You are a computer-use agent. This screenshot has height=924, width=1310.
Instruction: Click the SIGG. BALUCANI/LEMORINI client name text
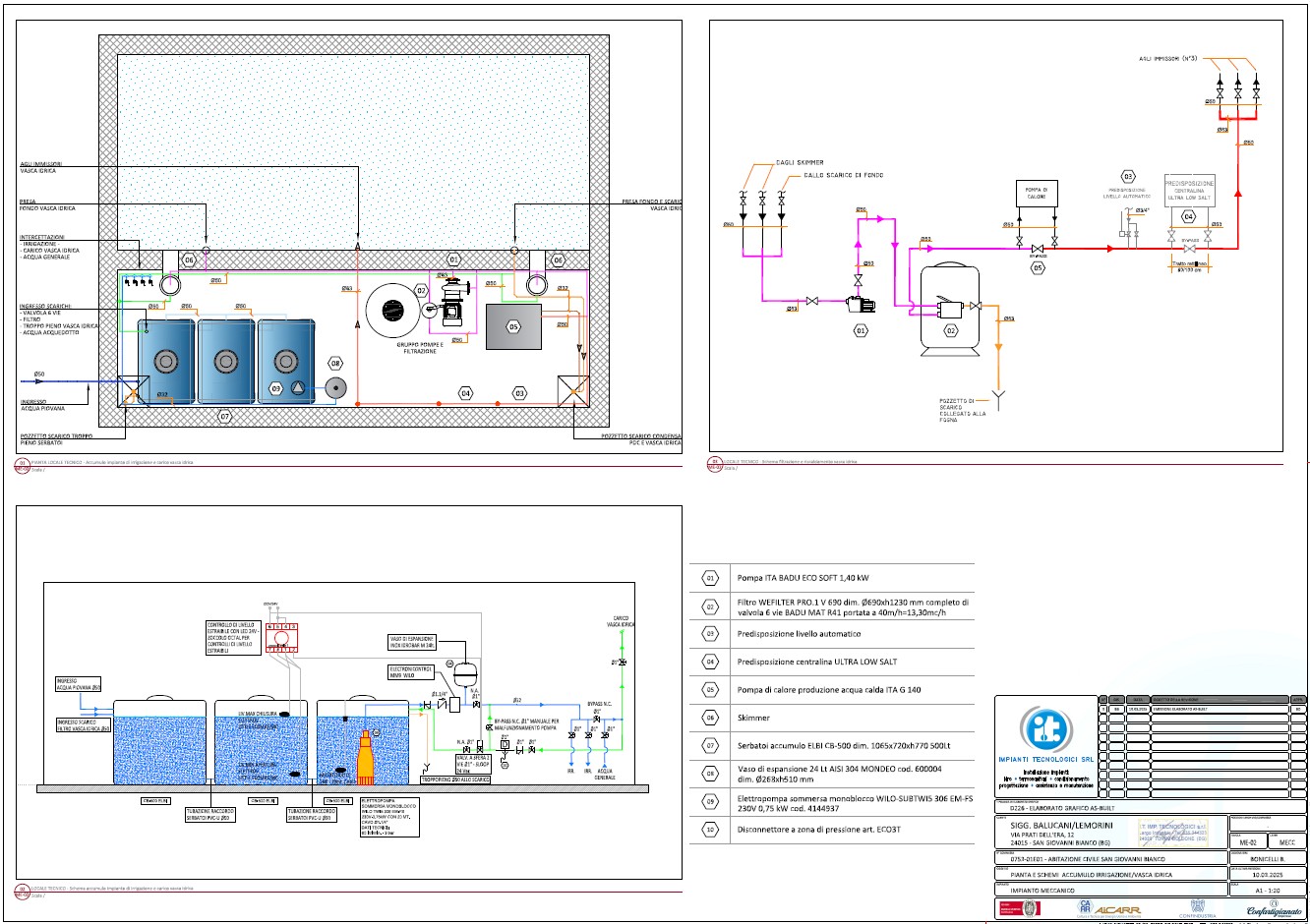pos(1061,825)
